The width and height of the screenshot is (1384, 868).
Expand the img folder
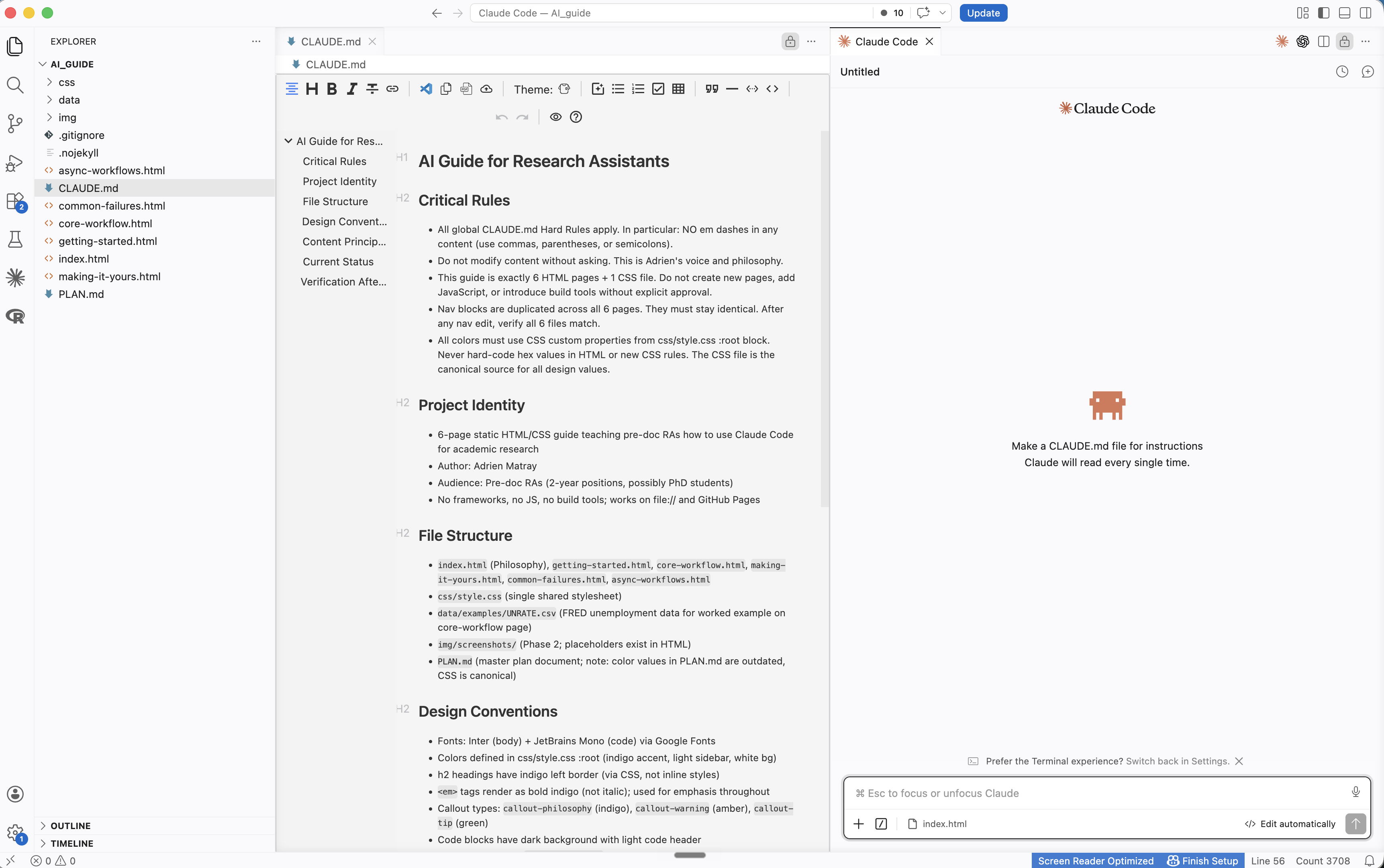pos(49,117)
